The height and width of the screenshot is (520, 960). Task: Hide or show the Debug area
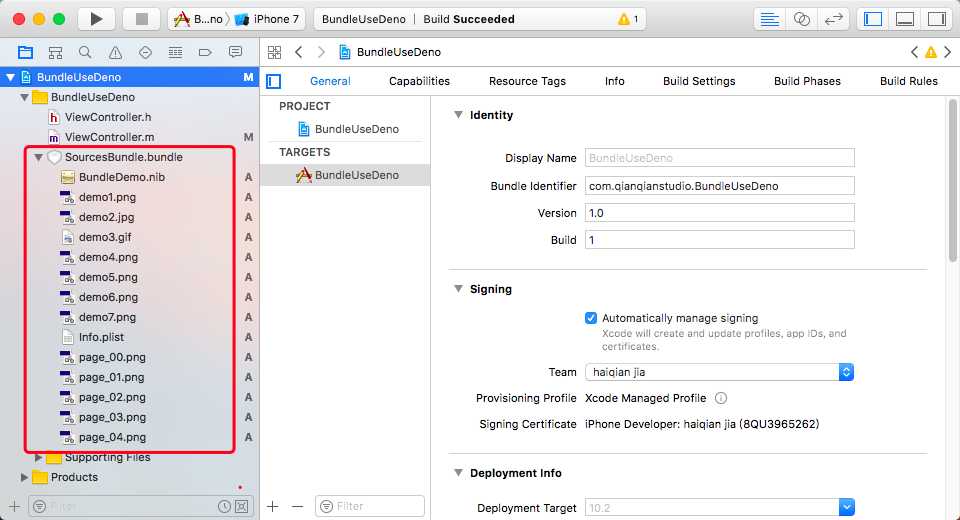[x=905, y=19]
